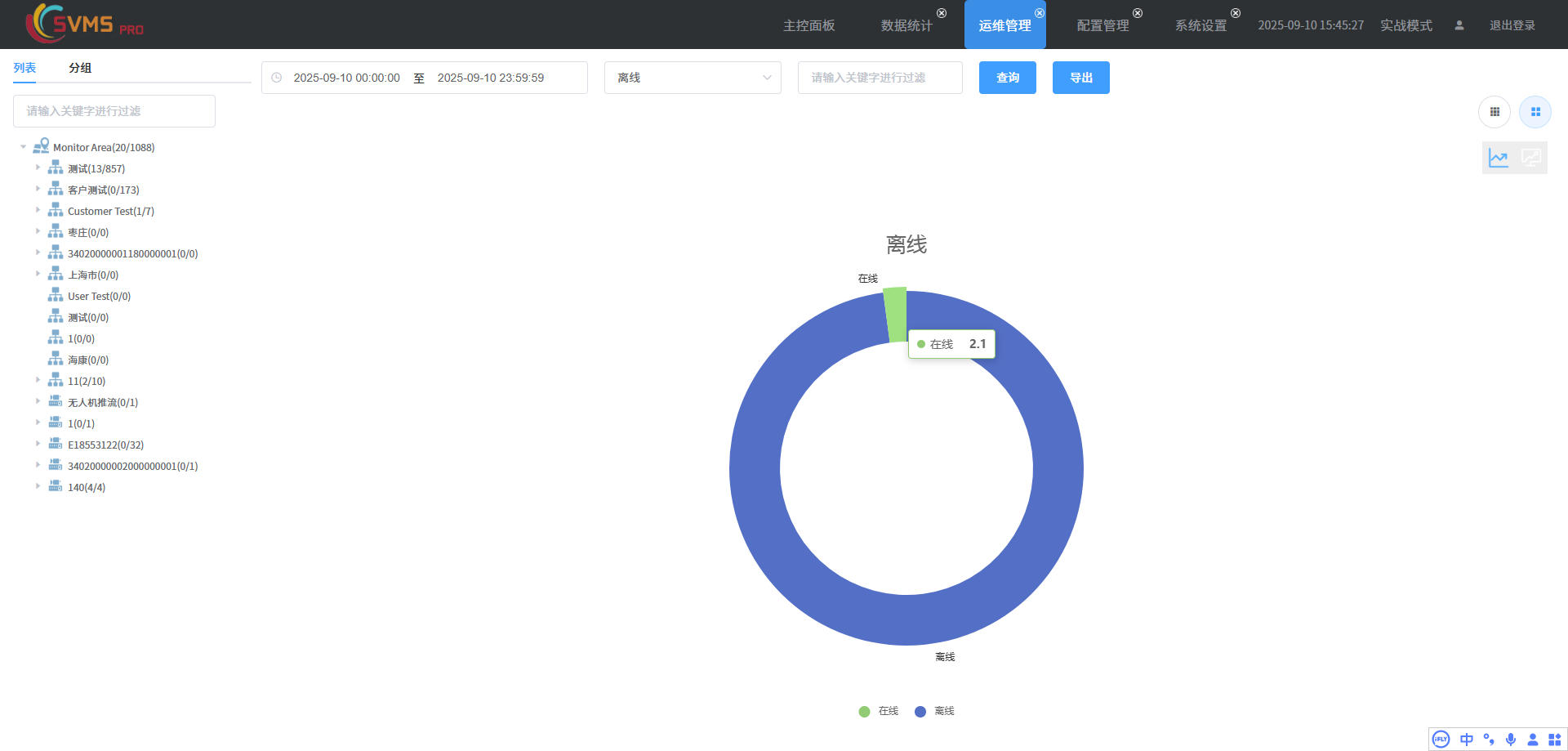The width and height of the screenshot is (1568, 751).
Task: Close the 系统设置 tab using its X icon
Action: [x=1236, y=13]
